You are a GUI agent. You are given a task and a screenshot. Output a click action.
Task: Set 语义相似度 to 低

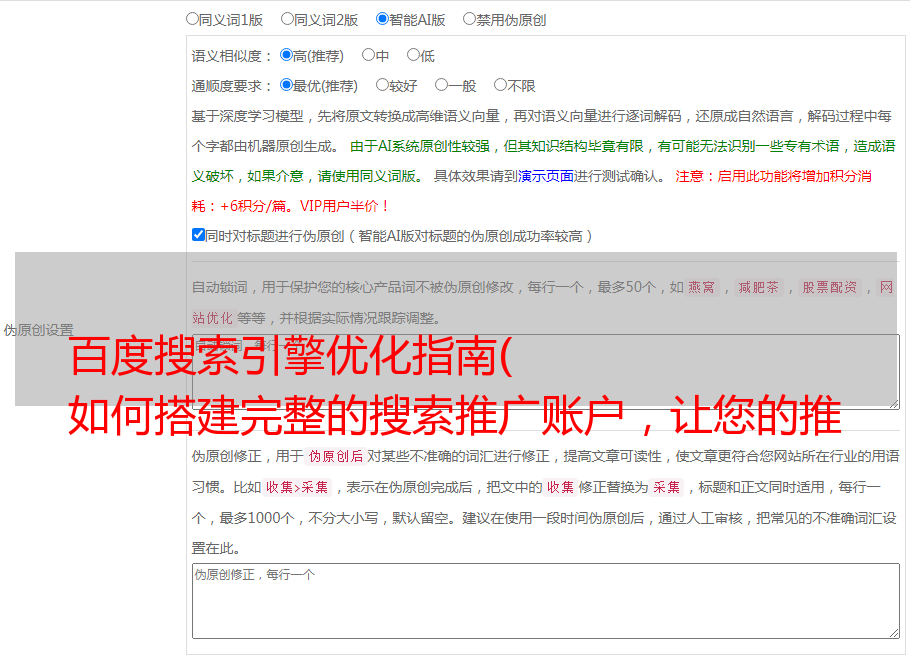[x=413, y=55]
